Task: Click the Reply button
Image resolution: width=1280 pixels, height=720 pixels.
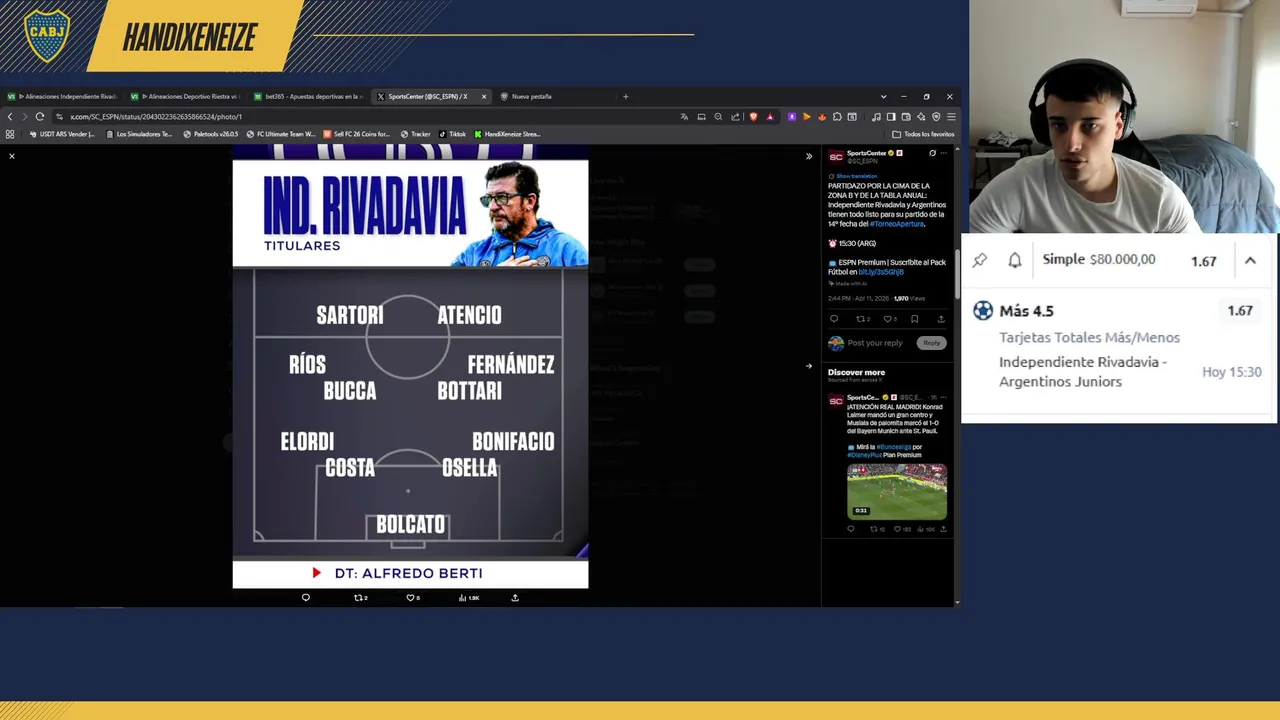Action: [x=932, y=343]
